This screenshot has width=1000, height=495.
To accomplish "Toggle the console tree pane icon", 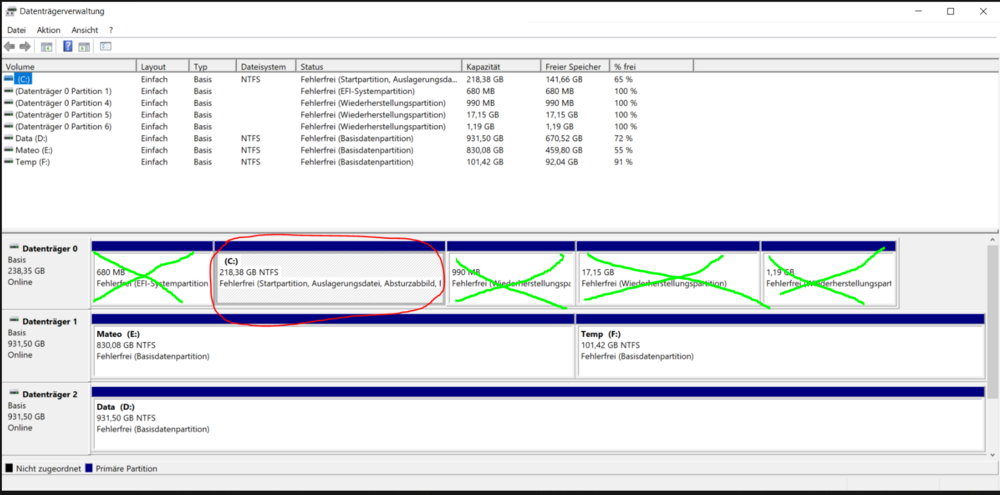I will coord(47,46).
